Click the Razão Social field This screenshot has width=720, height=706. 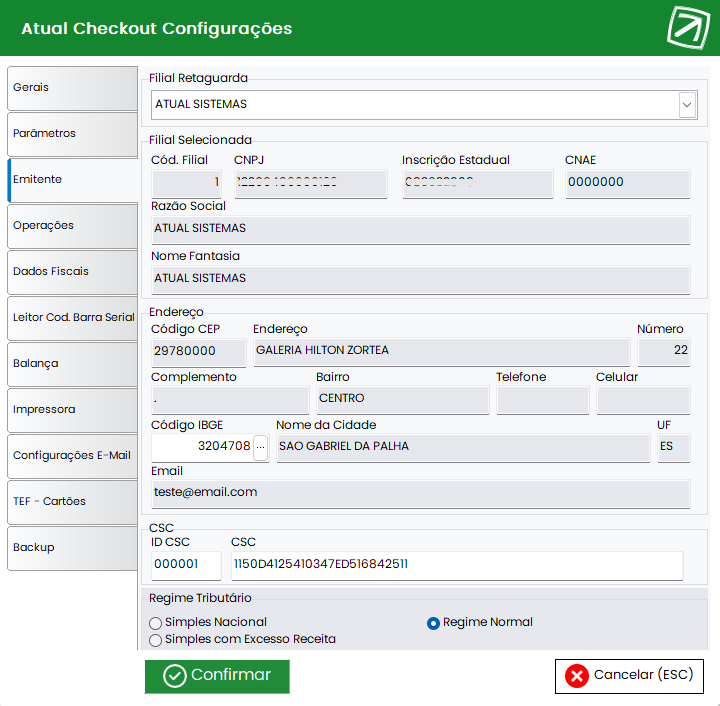coord(421,230)
